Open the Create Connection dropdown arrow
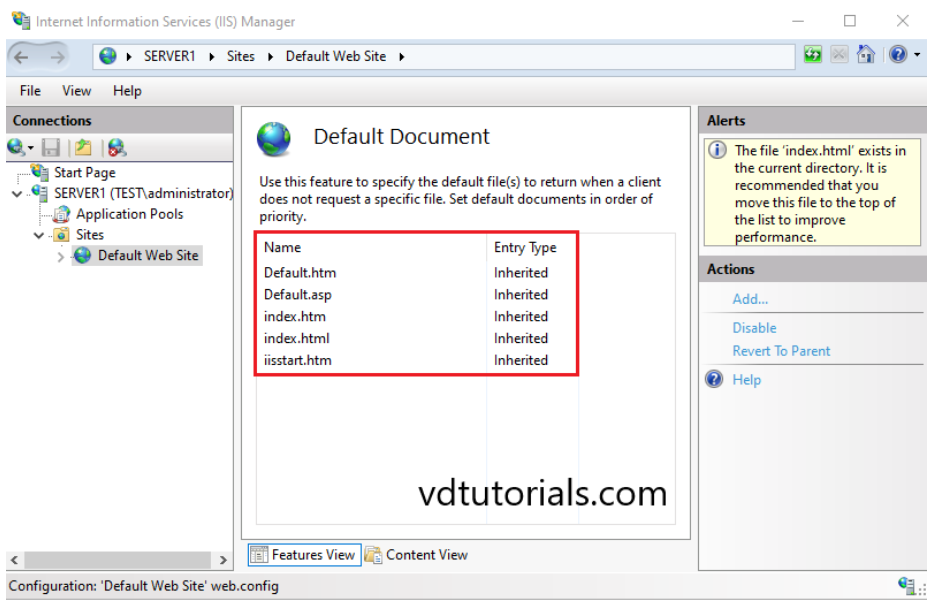This screenshot has height=603, width=932. click(x=32, y=147)
